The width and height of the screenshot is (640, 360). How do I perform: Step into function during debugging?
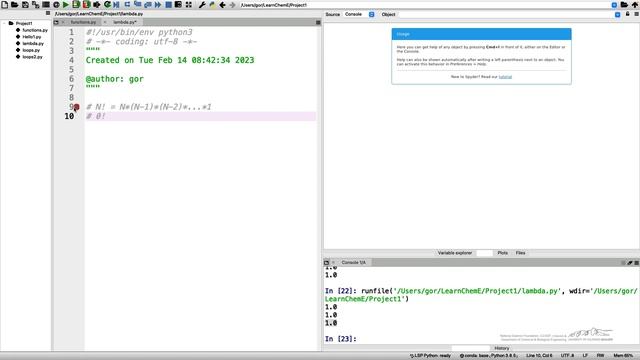coord(138,4)
